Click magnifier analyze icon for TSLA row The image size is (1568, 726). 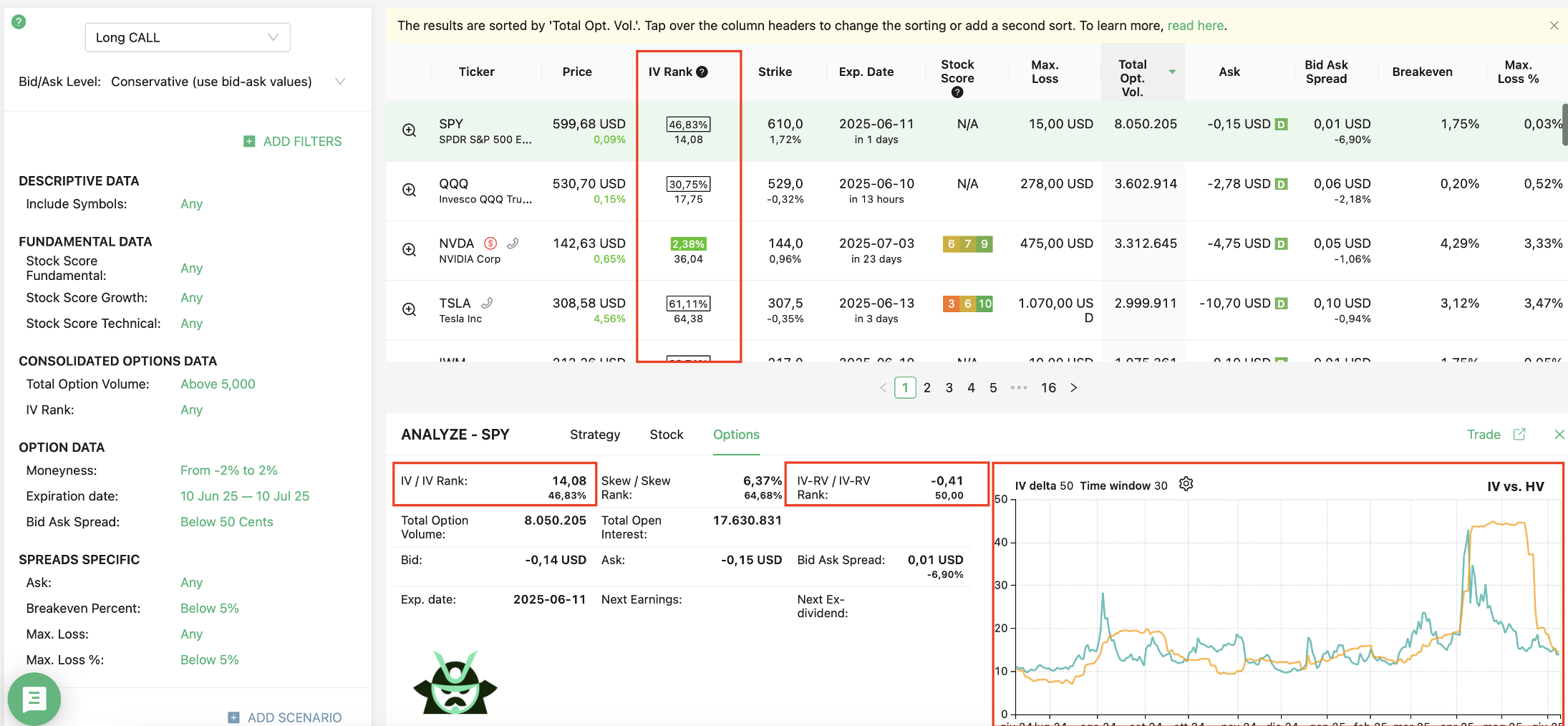coord(409,309)
